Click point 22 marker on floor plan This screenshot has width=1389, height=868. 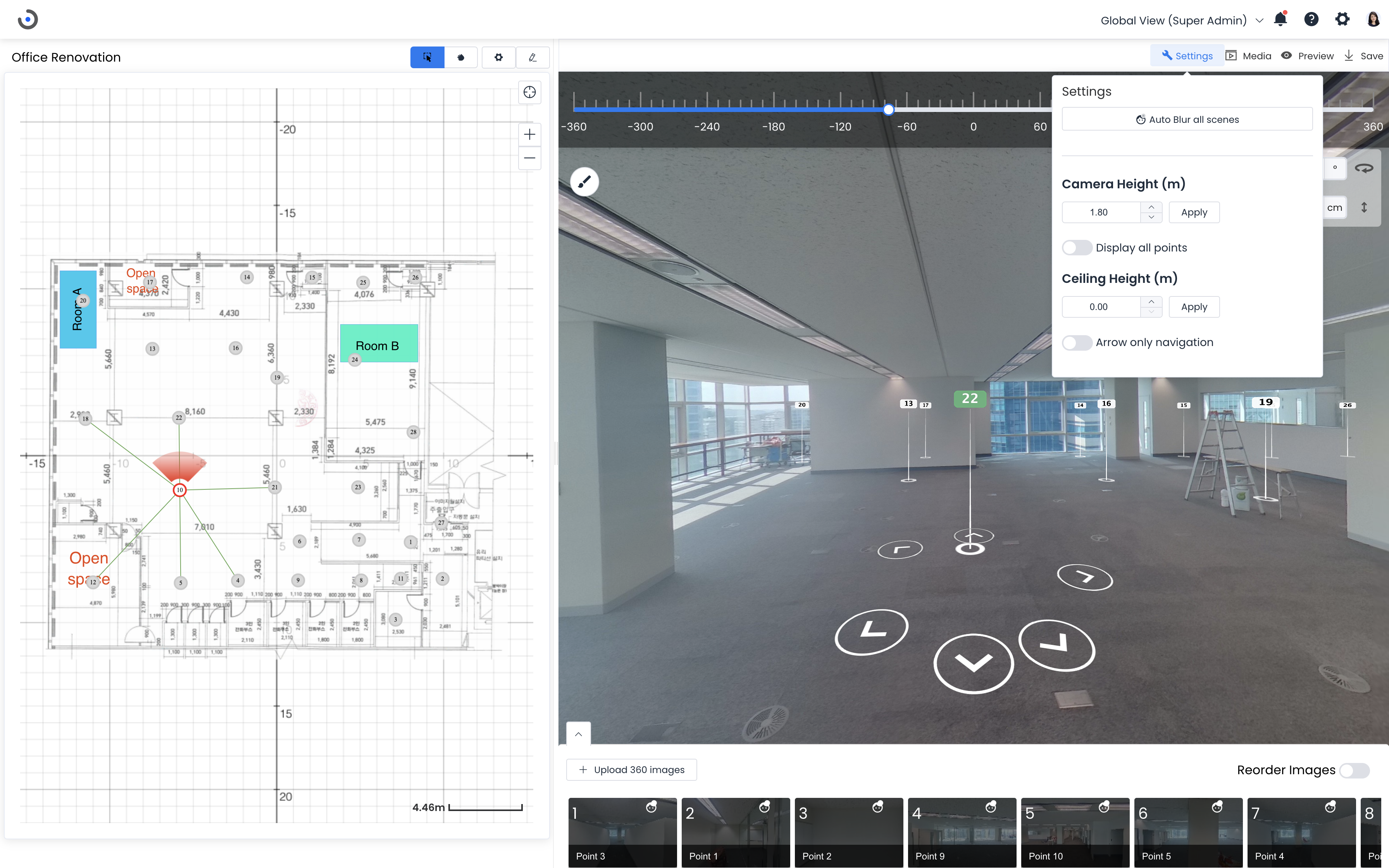179,417
